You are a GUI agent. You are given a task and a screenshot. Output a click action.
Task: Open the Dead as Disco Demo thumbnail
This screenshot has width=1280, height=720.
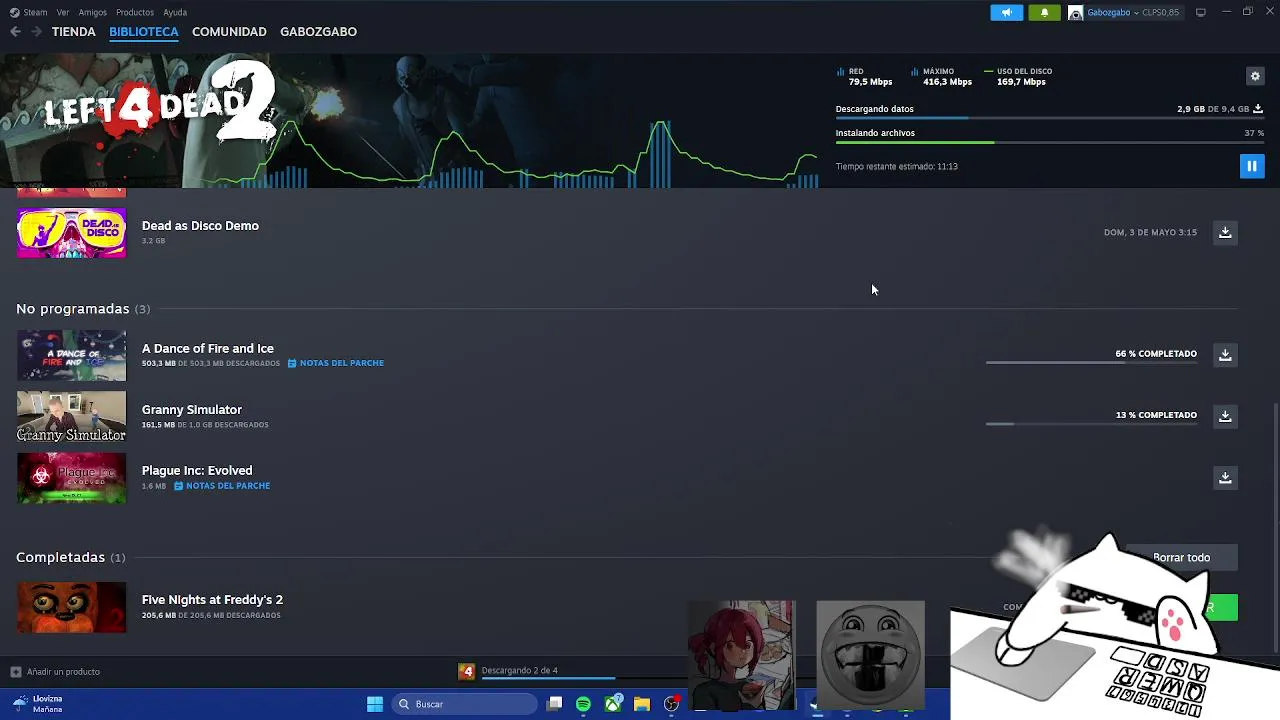[x=71, y=232]
